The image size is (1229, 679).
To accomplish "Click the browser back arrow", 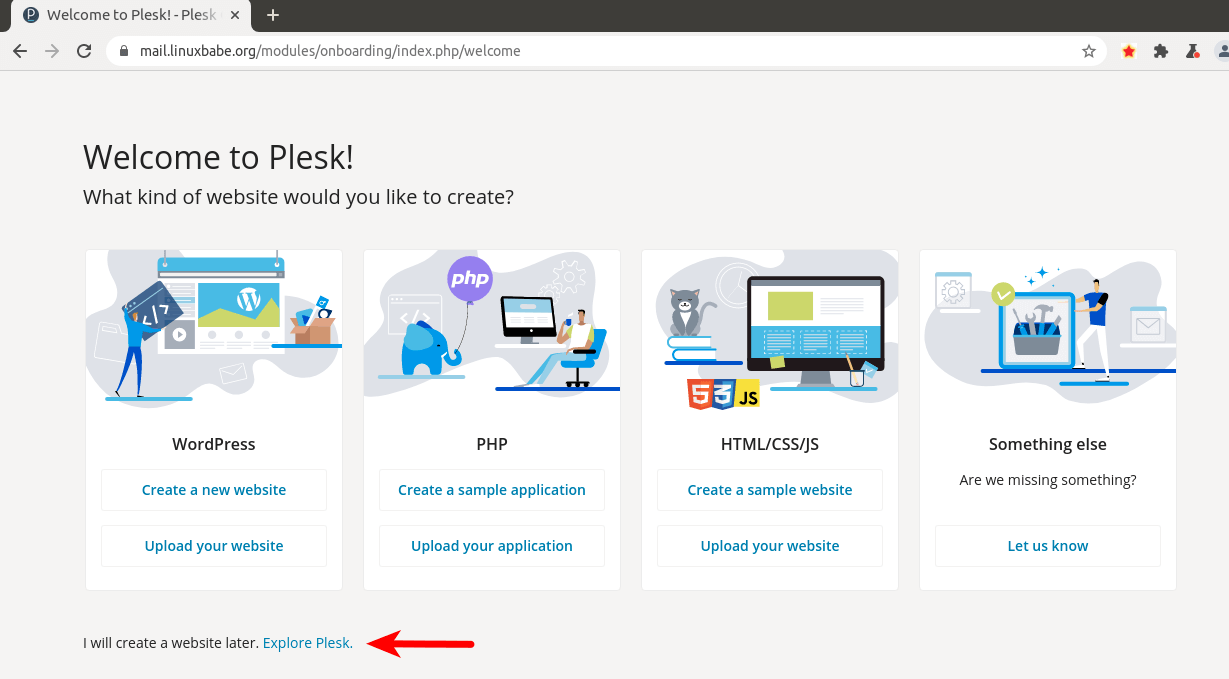I will tap(20, 51).
